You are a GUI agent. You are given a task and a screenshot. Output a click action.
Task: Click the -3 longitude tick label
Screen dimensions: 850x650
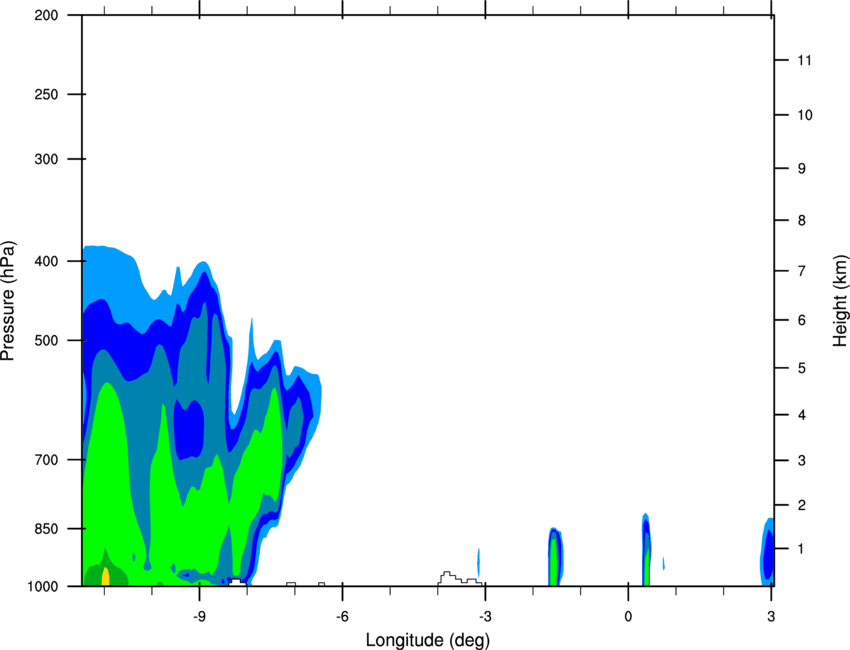pyautogui.click(x=485, y=616)
